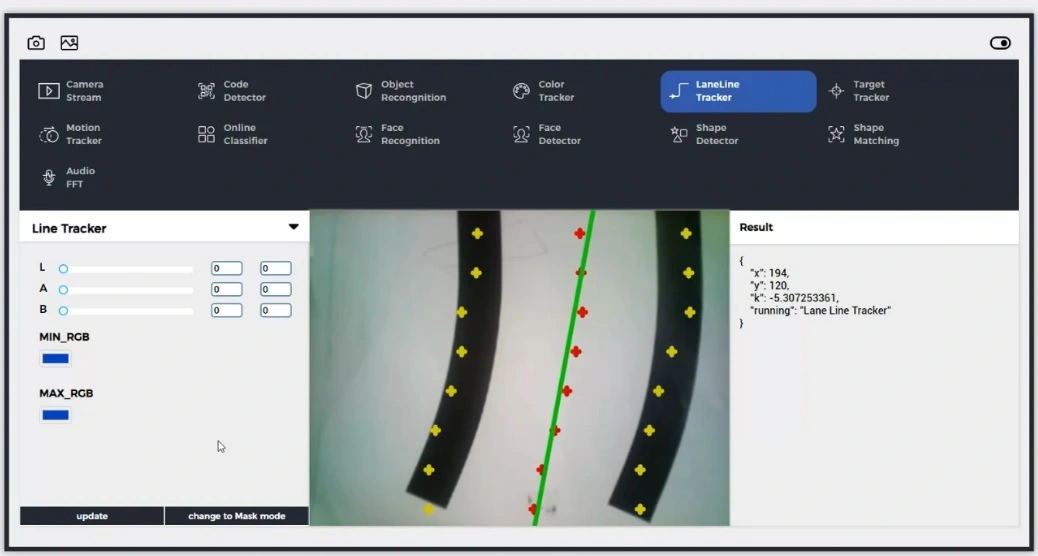Open Shape Matching star icon
This screenshot has width=1038, height=556.
(836, 134)
